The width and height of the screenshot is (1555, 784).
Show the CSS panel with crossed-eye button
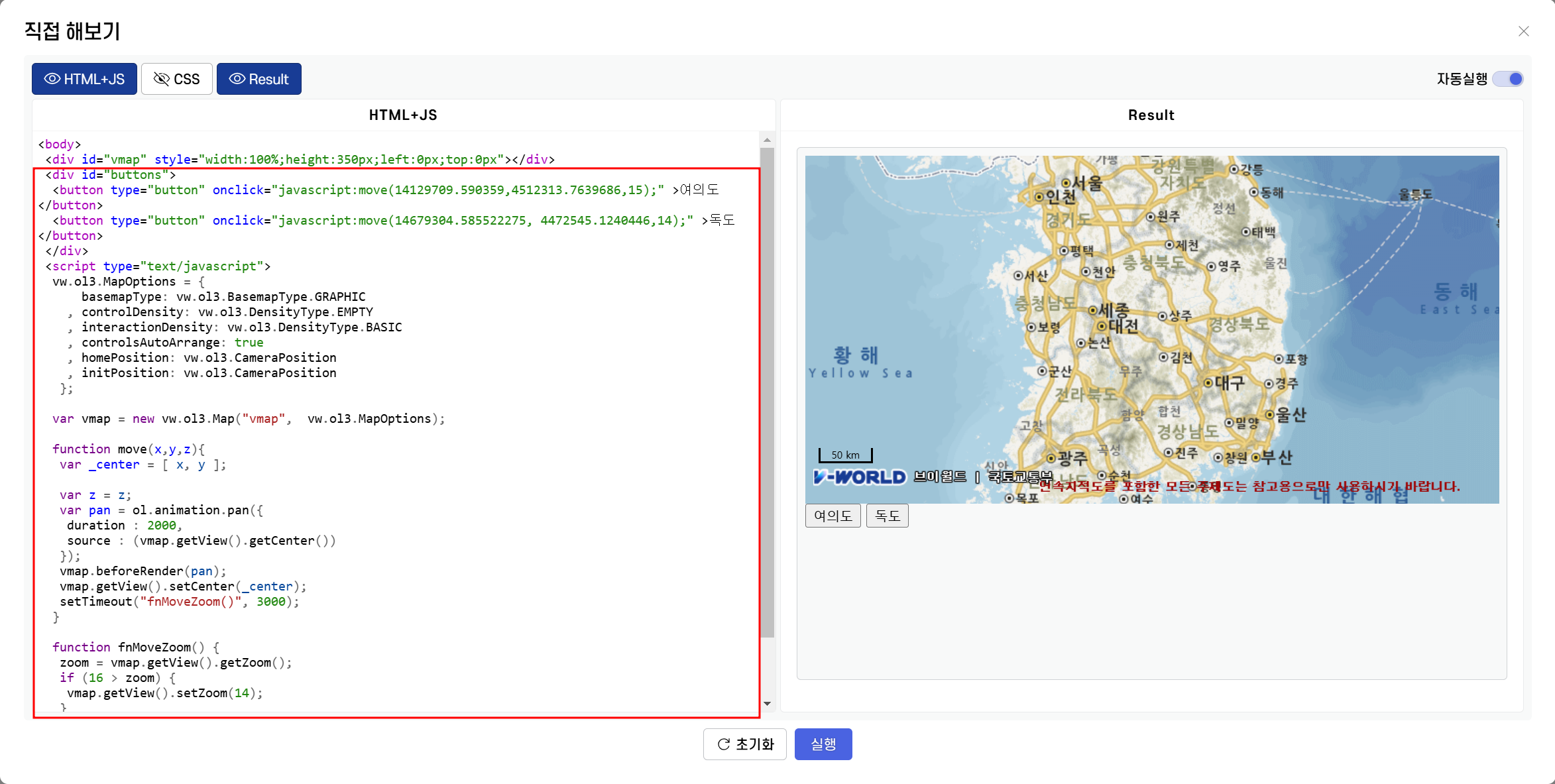tap(176, 79)
